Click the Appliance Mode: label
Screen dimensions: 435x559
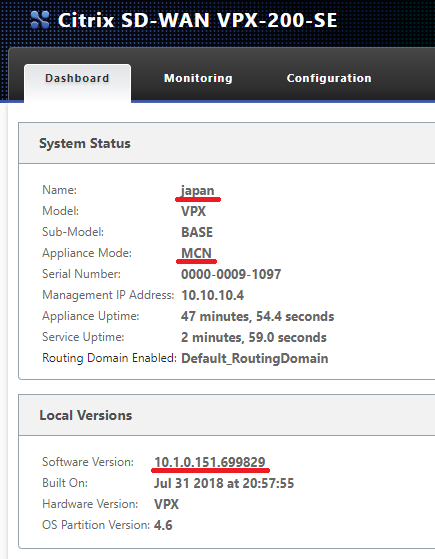(x=87, y=253)
